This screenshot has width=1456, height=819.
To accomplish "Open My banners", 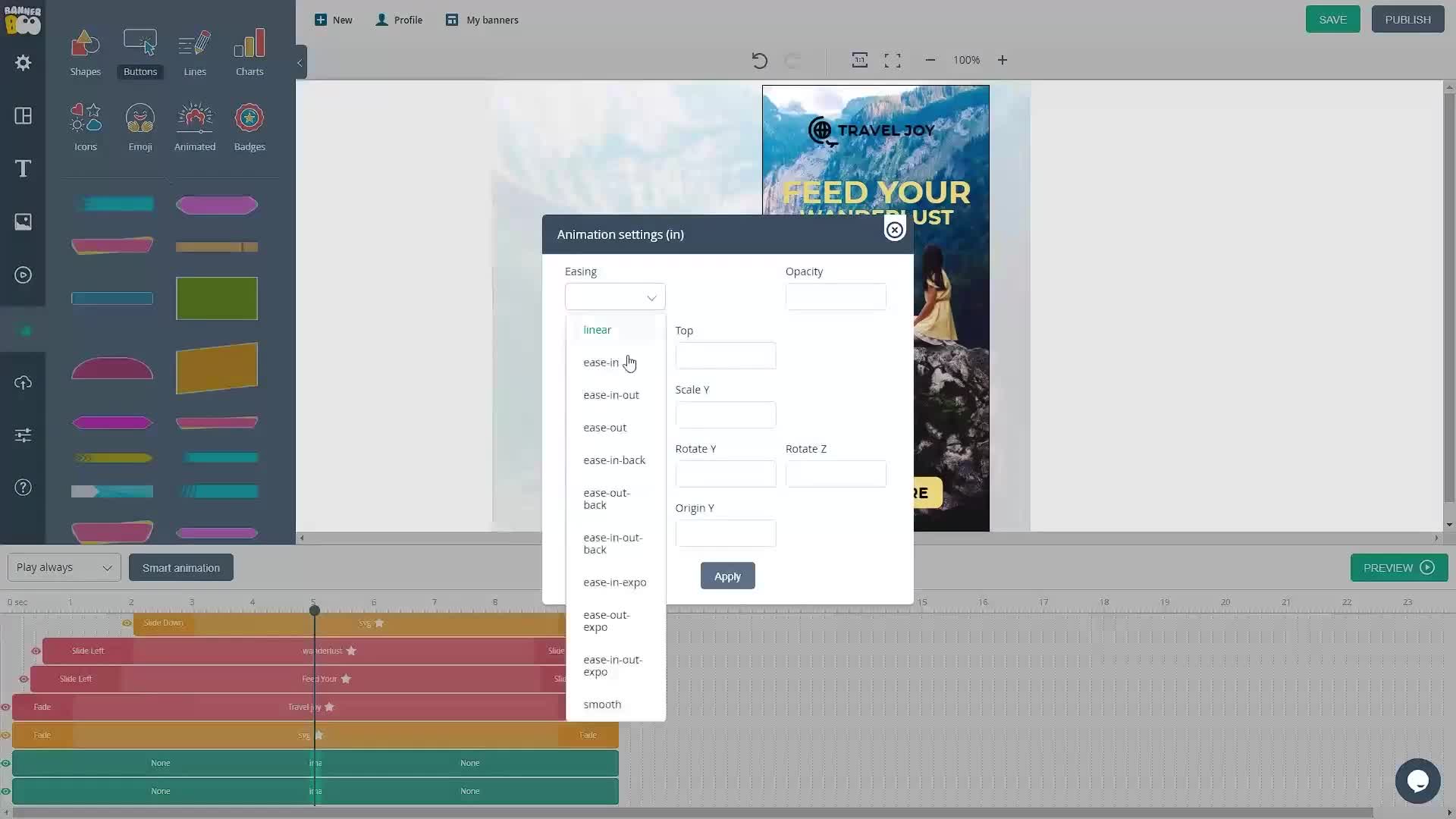I will click(x=482, y=20).
